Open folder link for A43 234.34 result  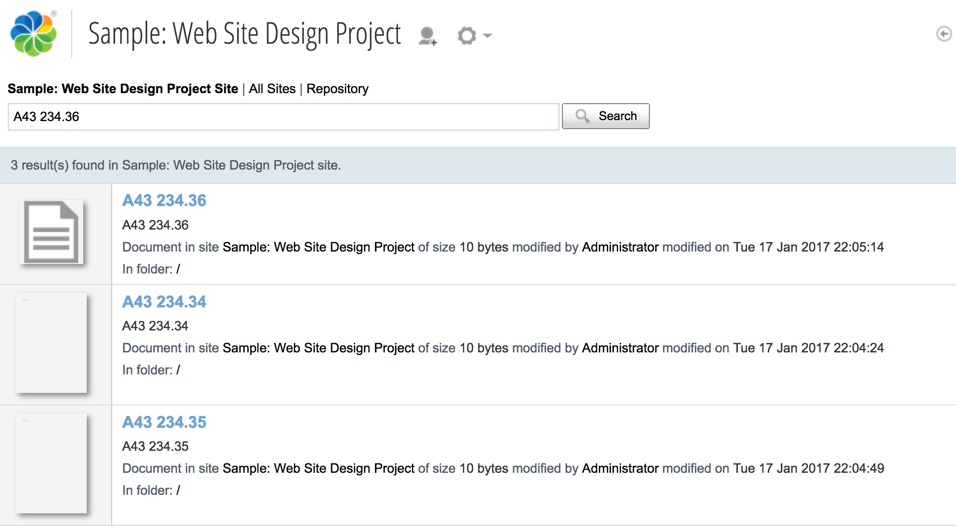pos(178,370)
